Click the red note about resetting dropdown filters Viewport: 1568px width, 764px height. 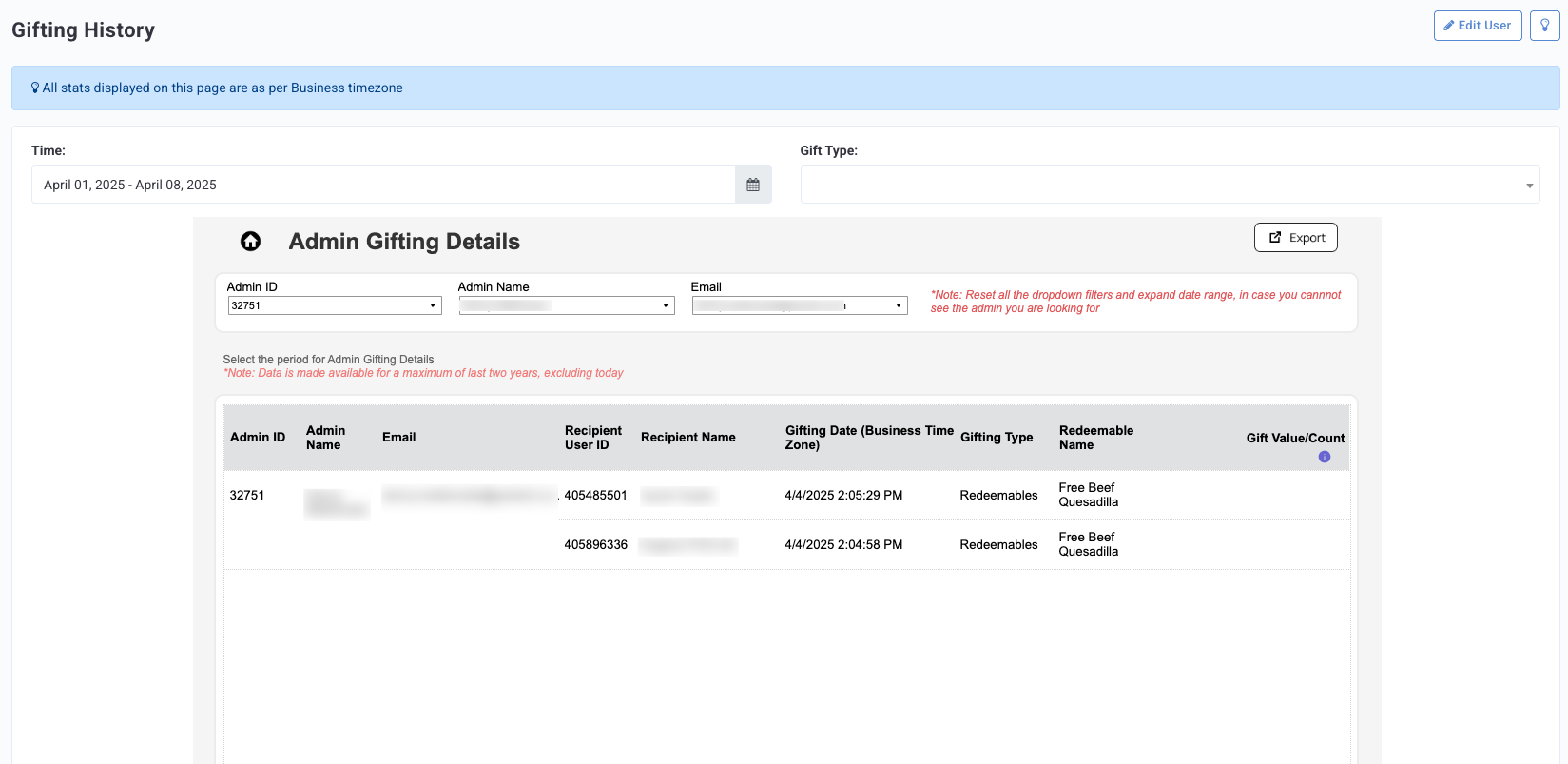[x=1136, y=302]
